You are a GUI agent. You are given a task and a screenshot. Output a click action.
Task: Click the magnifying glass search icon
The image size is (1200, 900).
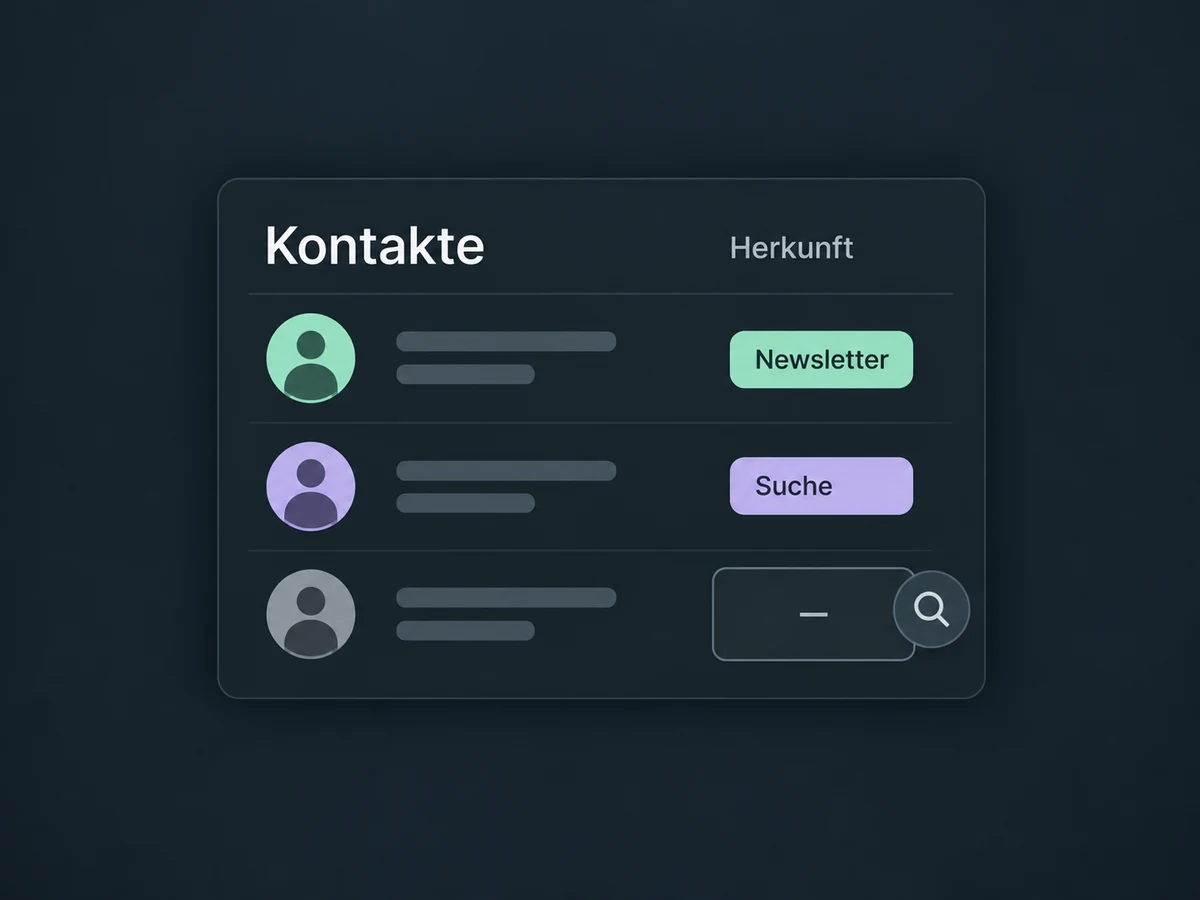[x=931, y=609]
